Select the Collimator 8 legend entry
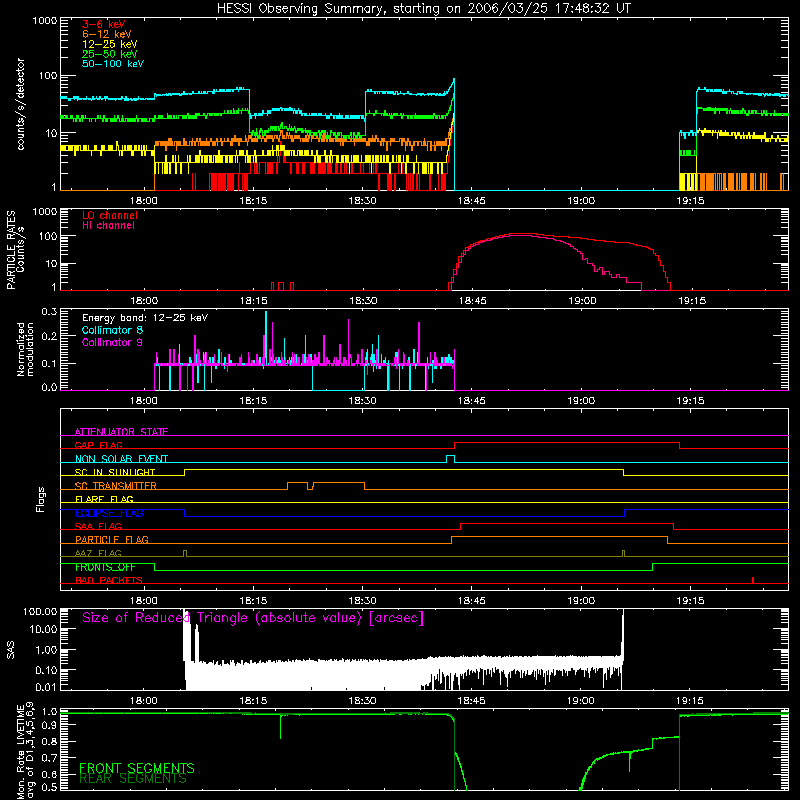The width and height of the screenshot is (800, 800). tap(112, 330)
